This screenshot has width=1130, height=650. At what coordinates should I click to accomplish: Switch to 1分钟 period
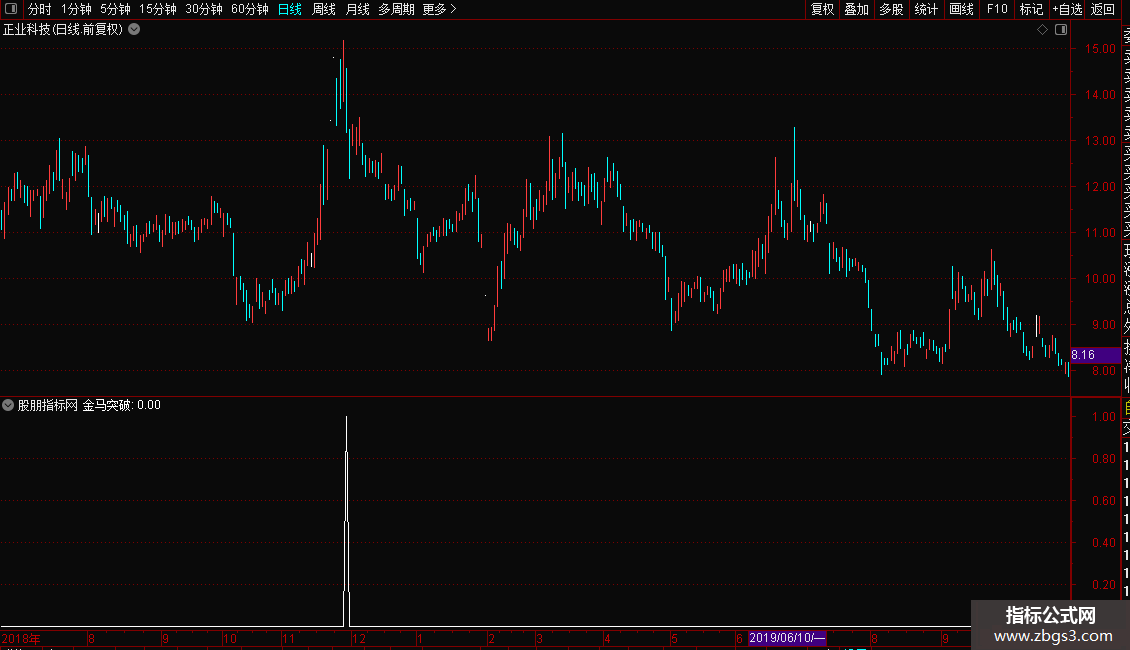76,9
